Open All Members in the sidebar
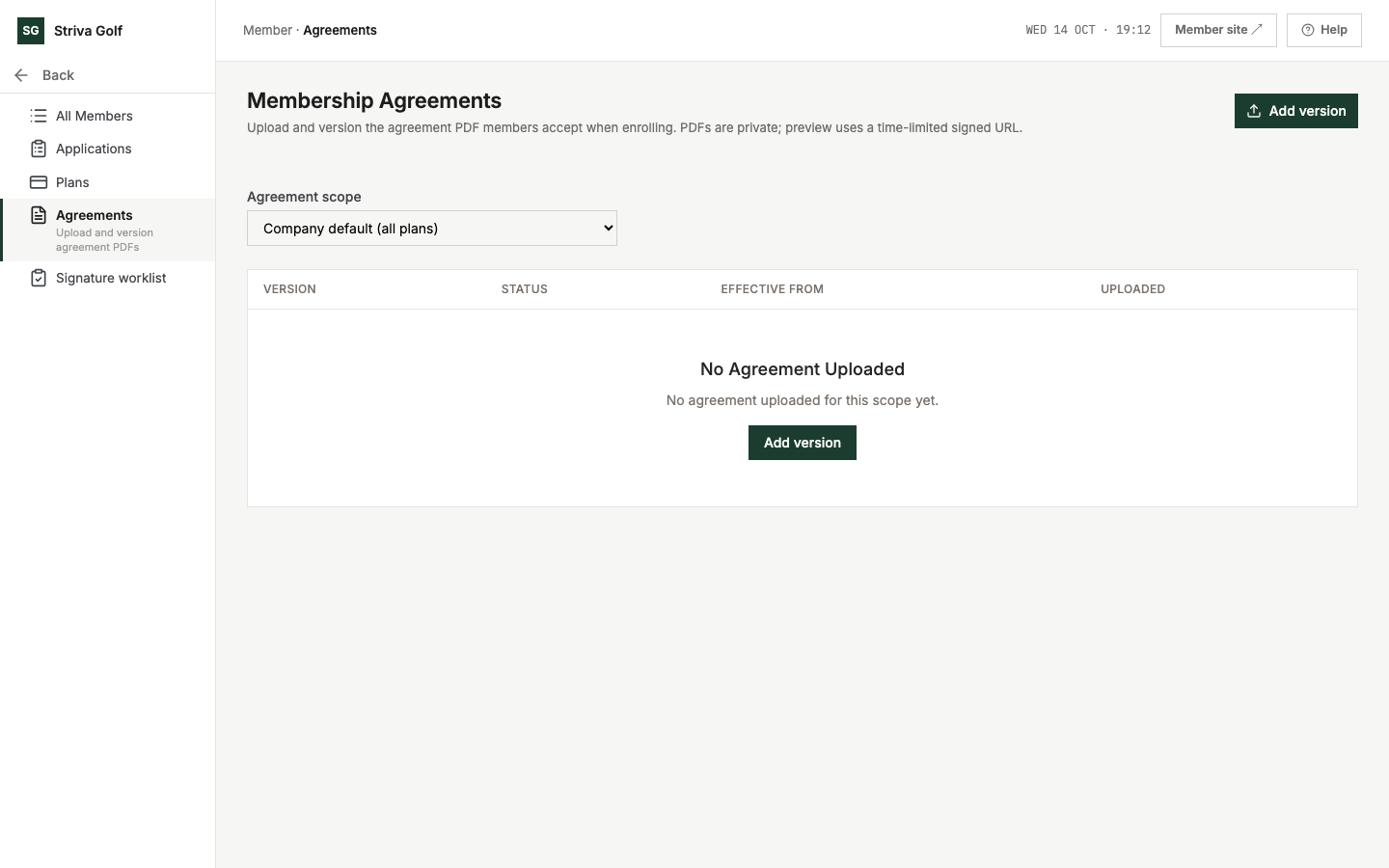 pos(108,116)
